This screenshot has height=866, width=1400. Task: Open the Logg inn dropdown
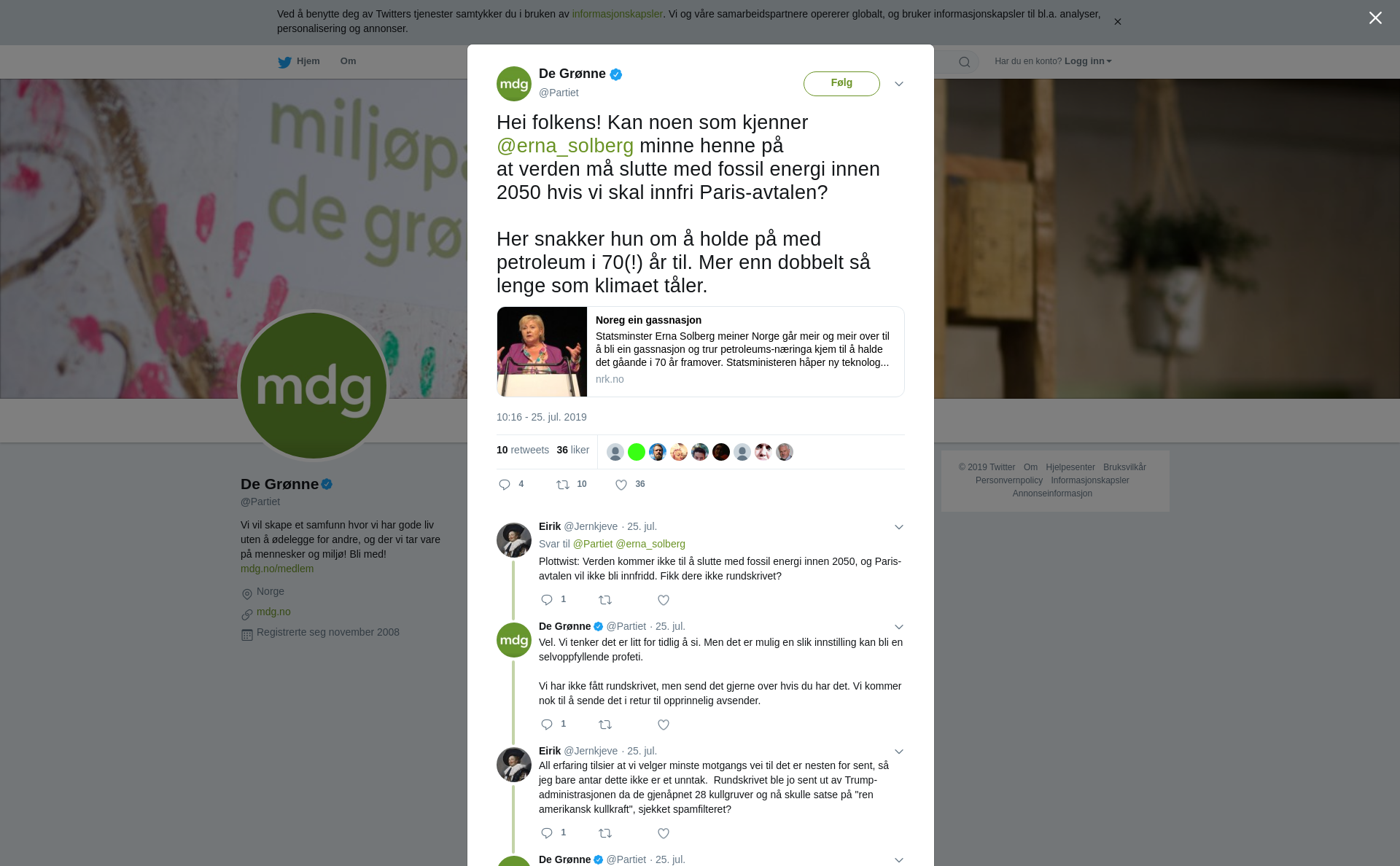pyautogui.click(x=1088, y=61)
